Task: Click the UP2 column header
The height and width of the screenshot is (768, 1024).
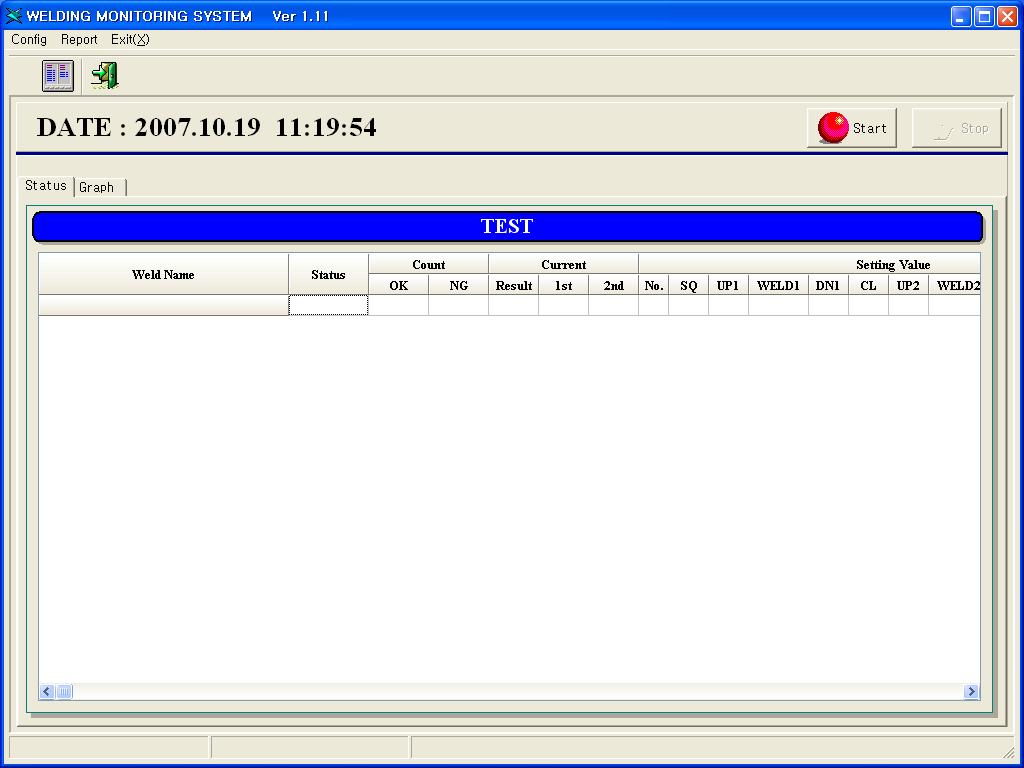Action: click(908, 285)
